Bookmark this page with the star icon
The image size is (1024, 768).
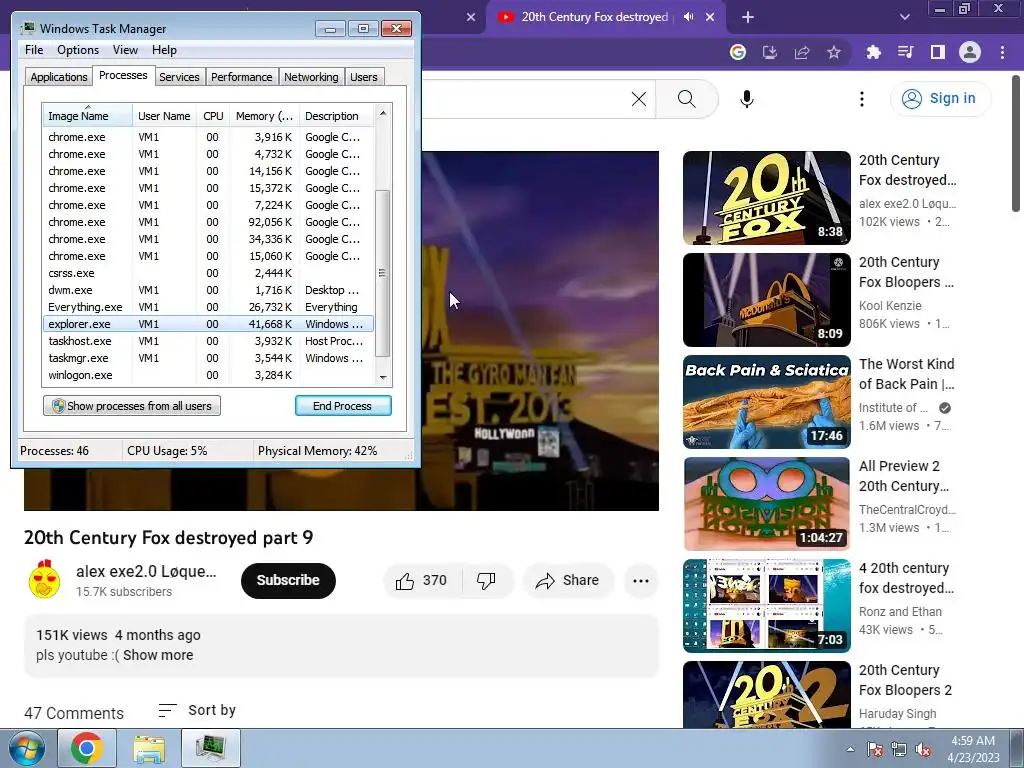pos(834,52)
